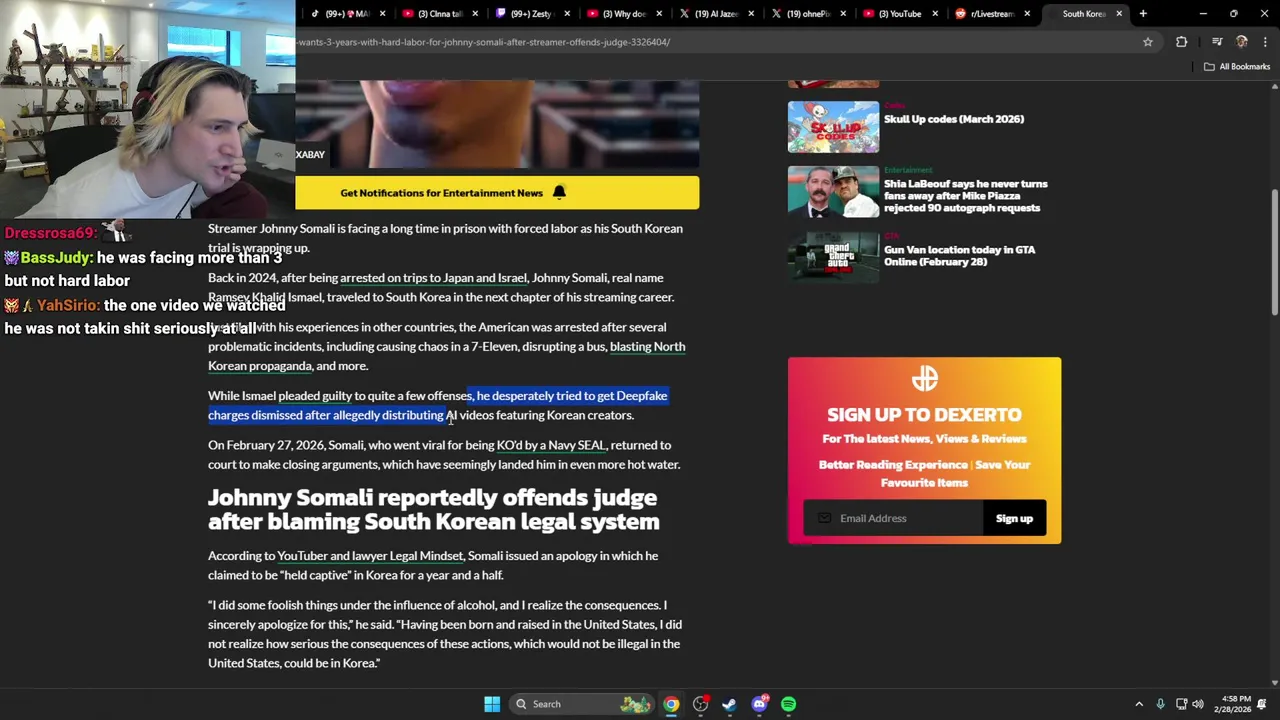
Task: Open OBS Studio from the taskbar
Action: click(x=700, y=704)
